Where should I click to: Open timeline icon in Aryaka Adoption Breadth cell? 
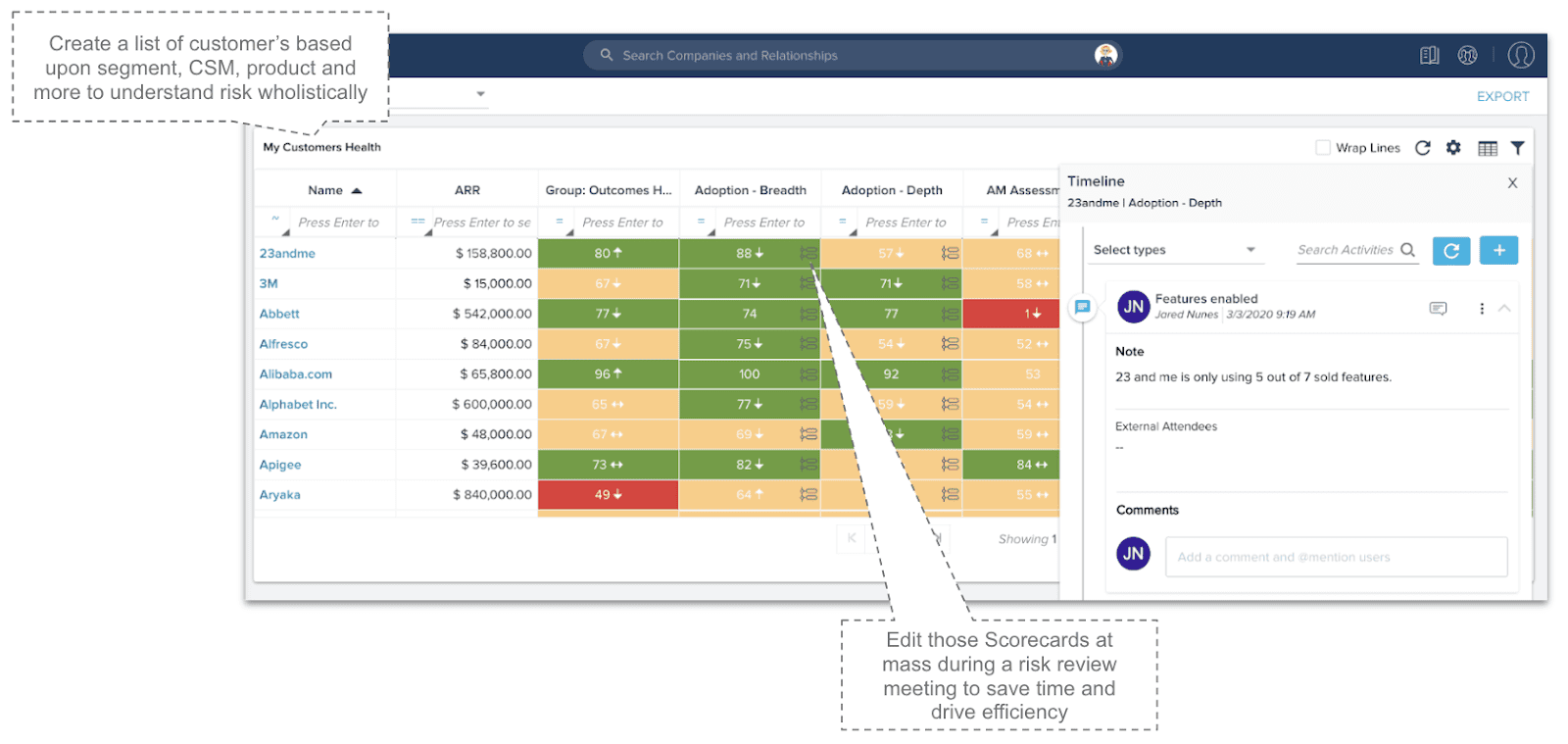[x=808, y=495]
